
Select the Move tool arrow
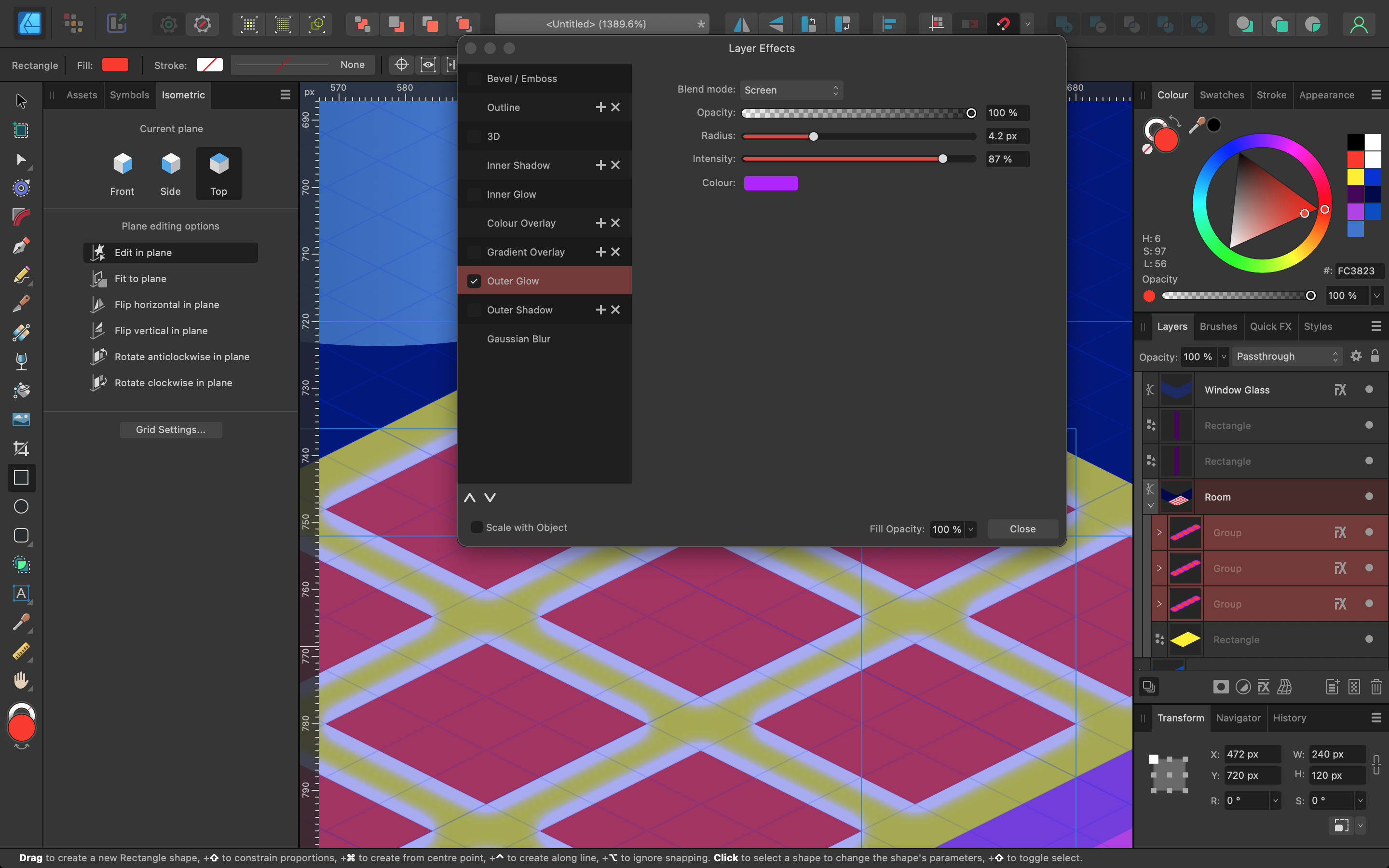coord(21,101)
